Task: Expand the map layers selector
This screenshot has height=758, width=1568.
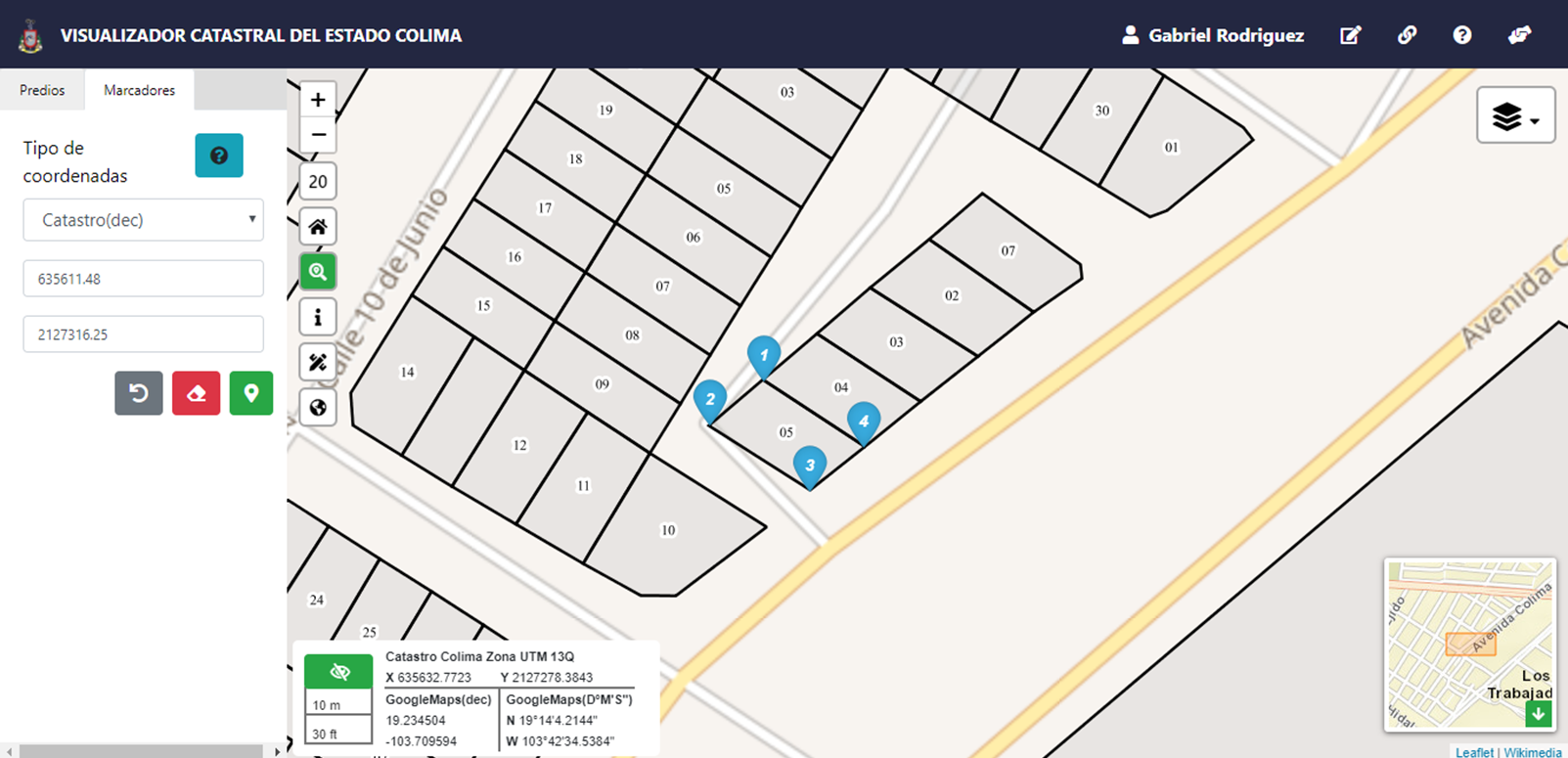Action: coord(1515,116)
